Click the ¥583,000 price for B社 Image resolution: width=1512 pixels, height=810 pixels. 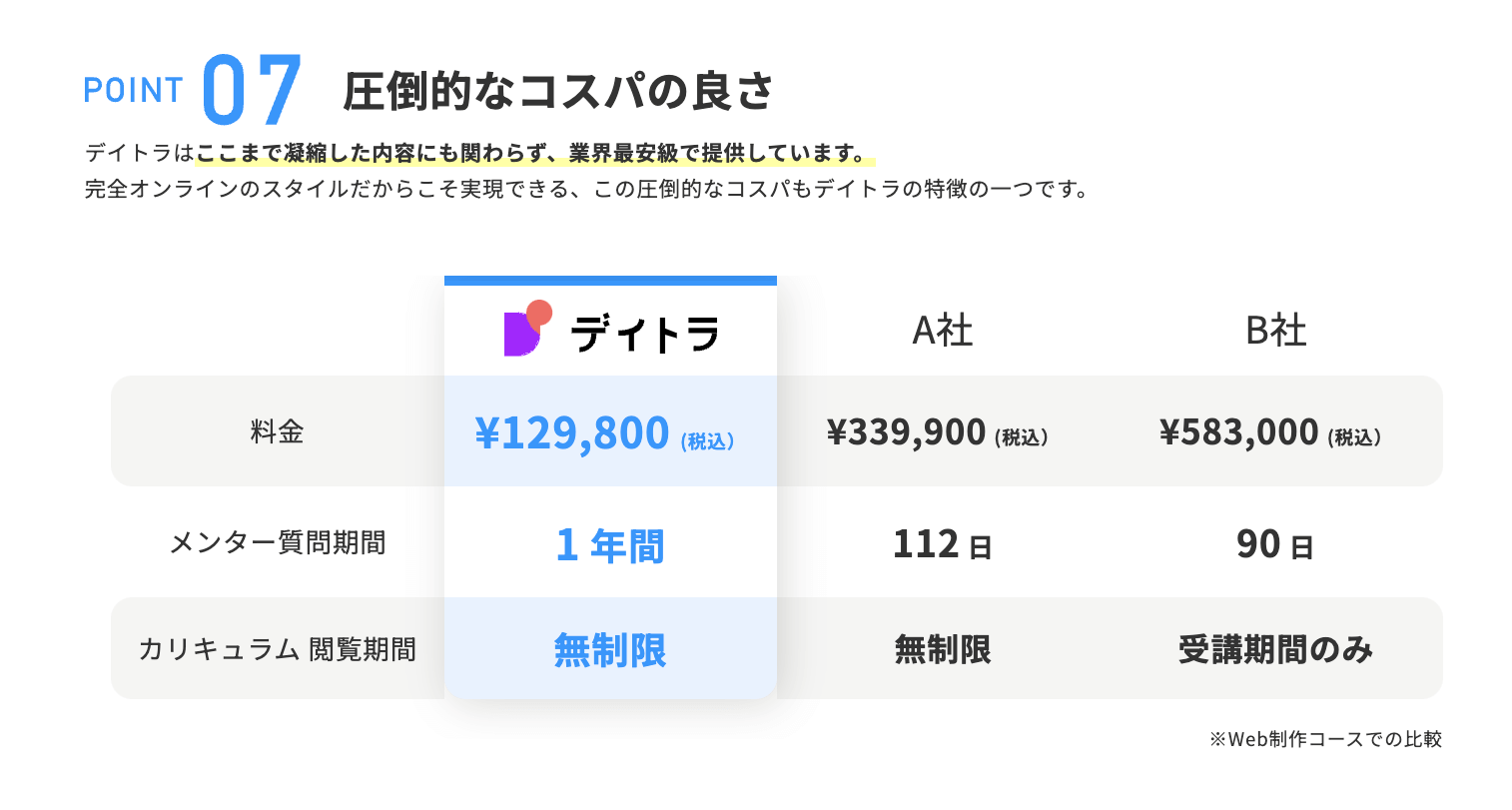[1238, 433]
